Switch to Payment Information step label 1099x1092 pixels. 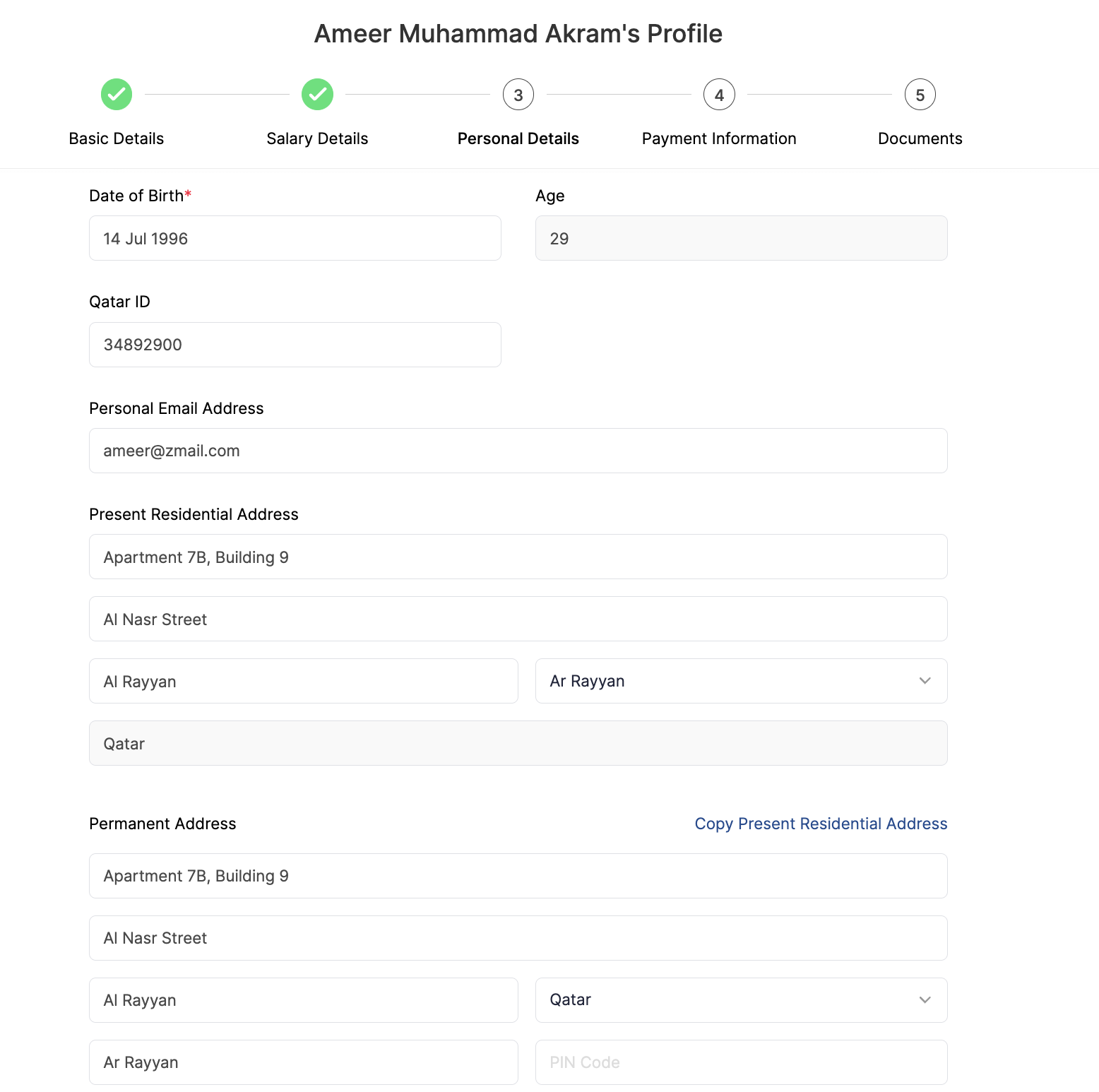(x=719, y=138)
